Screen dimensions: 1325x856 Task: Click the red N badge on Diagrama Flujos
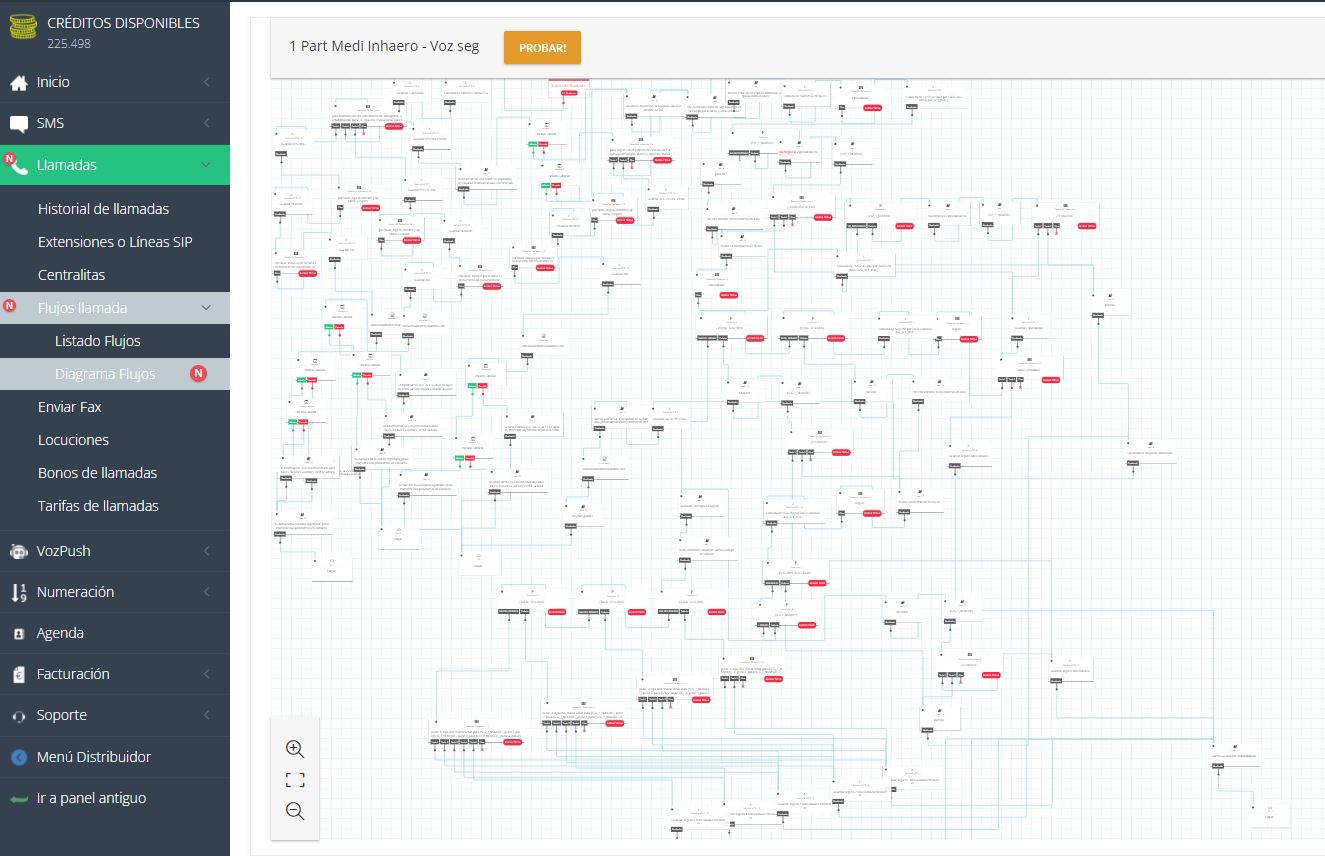click(x=198, y=374)
